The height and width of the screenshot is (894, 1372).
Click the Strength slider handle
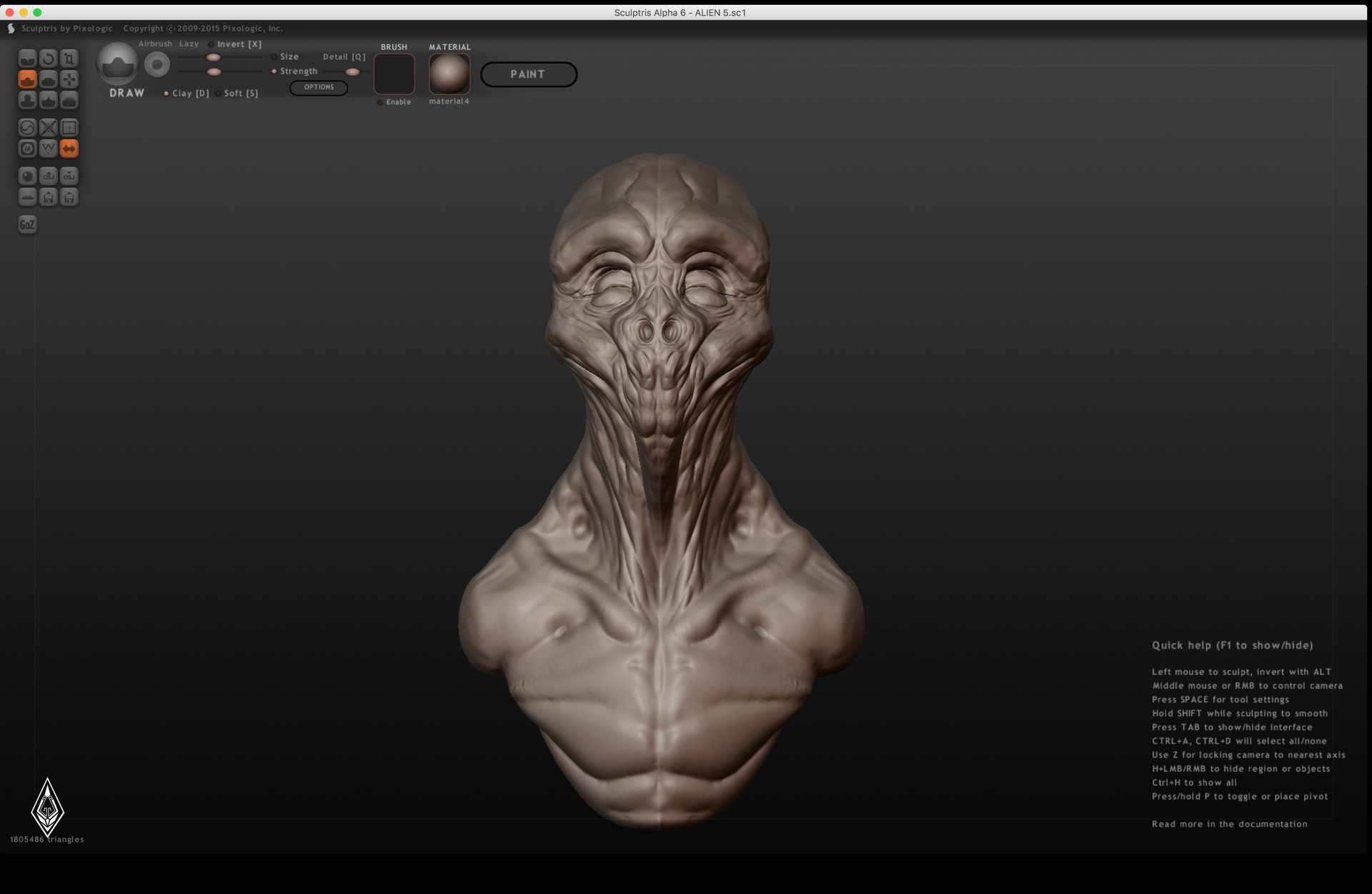click(x=214, y=71)
